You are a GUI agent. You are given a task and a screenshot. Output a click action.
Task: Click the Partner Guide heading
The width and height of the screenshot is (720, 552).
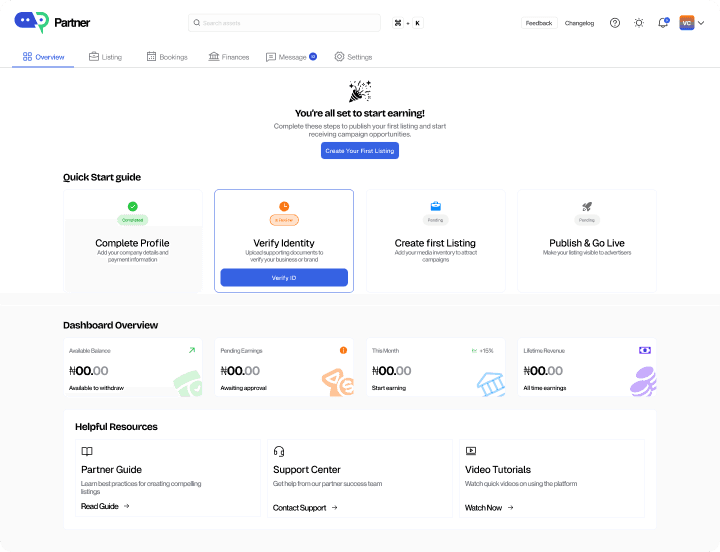tap(111, 470)
